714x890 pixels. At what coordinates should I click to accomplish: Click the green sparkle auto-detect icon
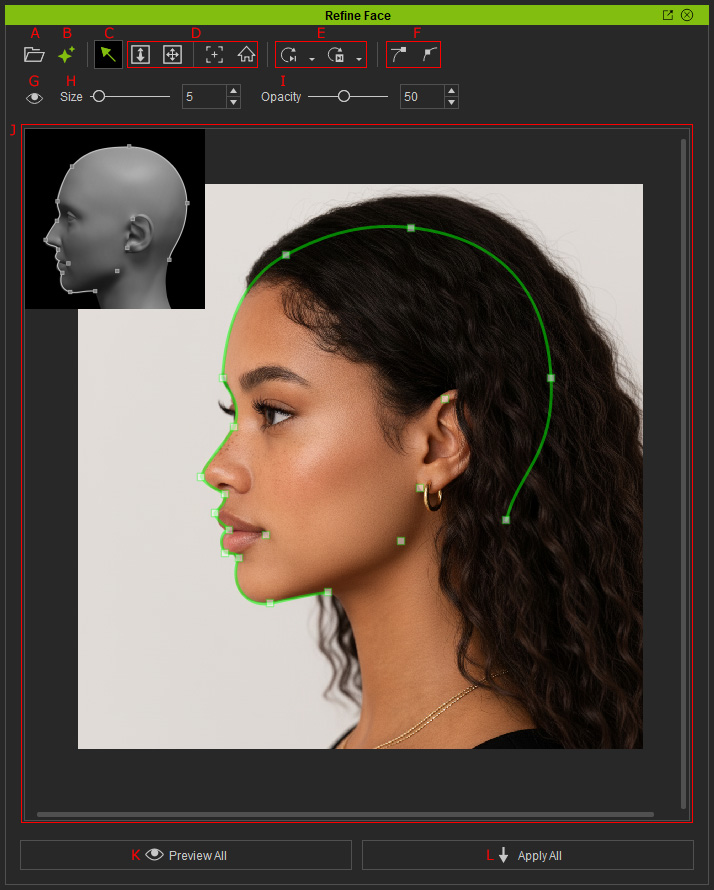coord(66,54)
